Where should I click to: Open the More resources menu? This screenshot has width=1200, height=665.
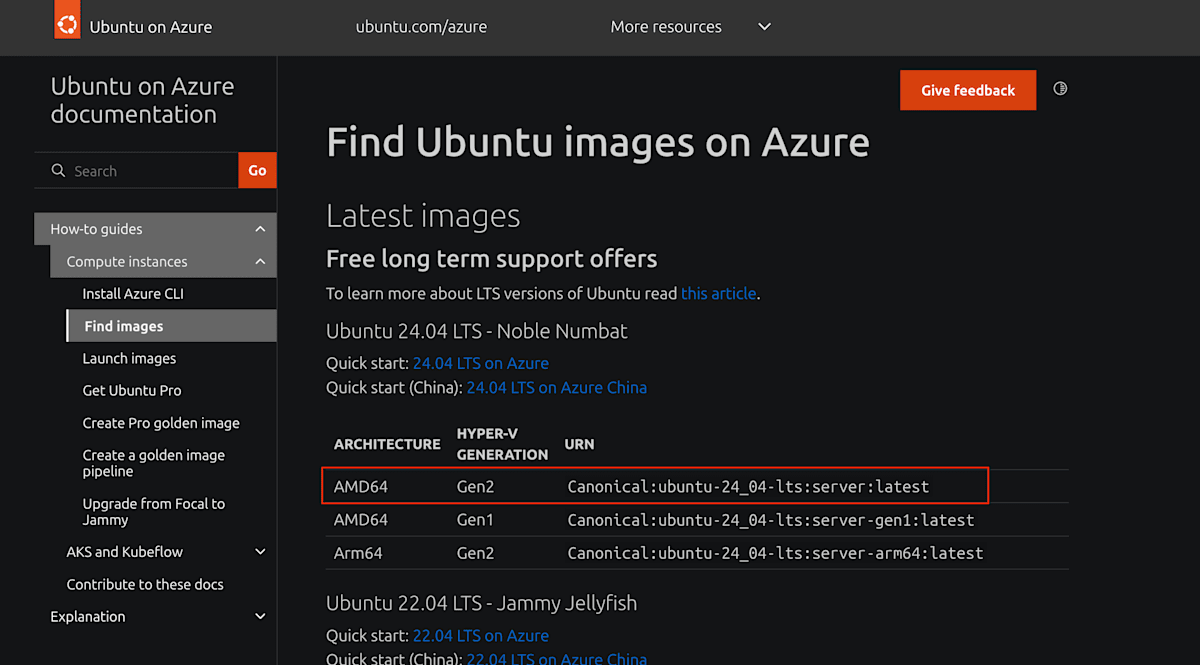pyautogui.click(x=666, y=27)
